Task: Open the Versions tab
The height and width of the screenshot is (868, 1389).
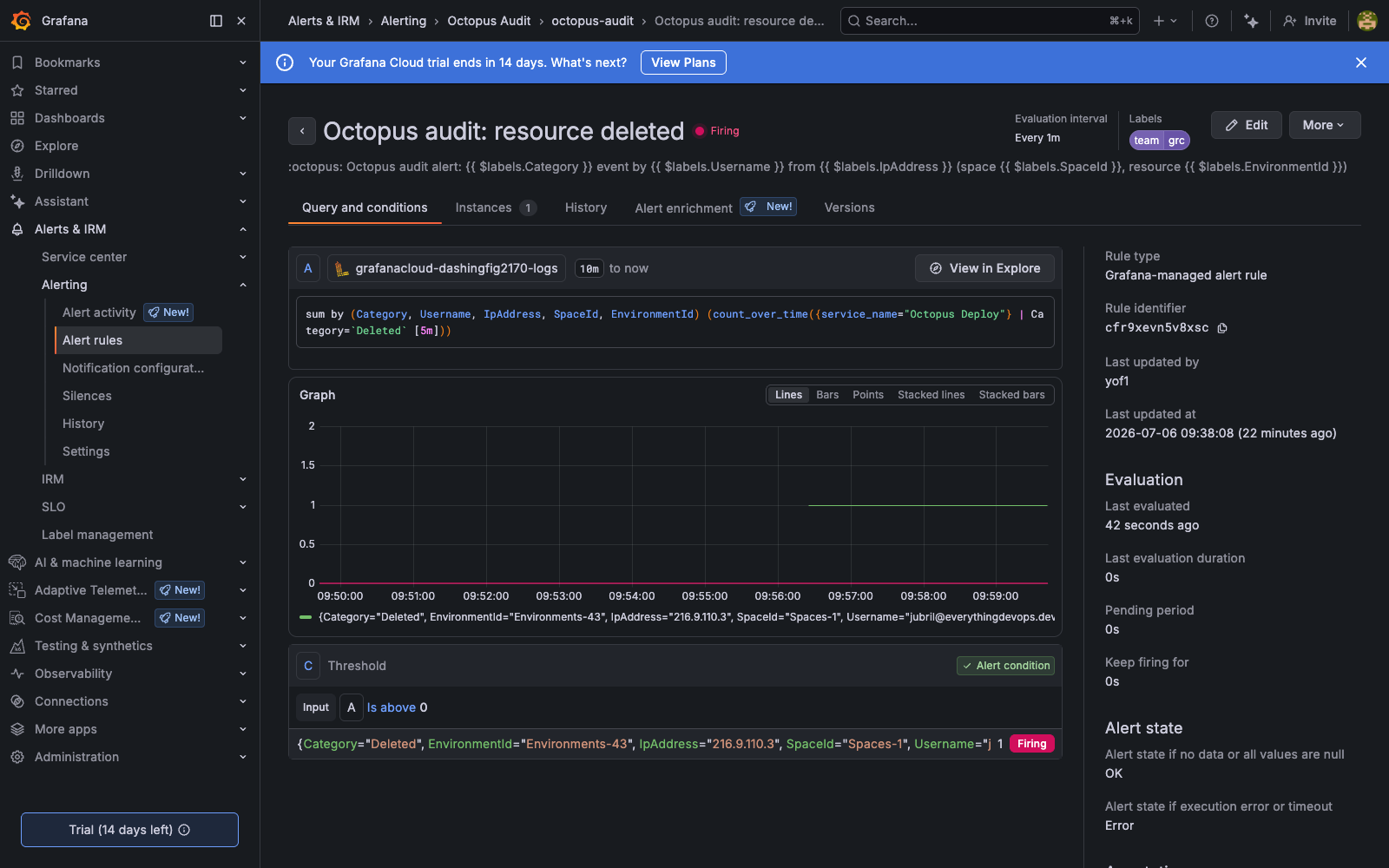Action: click(849, 207)
